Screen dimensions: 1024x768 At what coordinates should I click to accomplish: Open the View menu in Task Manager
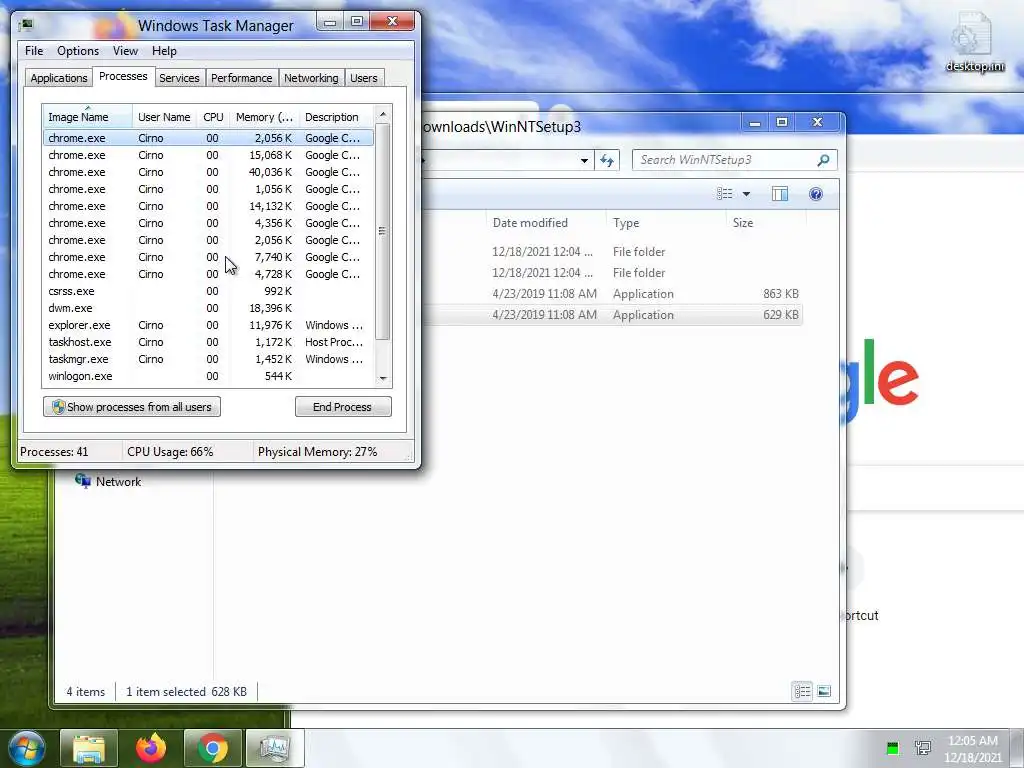click(125, 51)
